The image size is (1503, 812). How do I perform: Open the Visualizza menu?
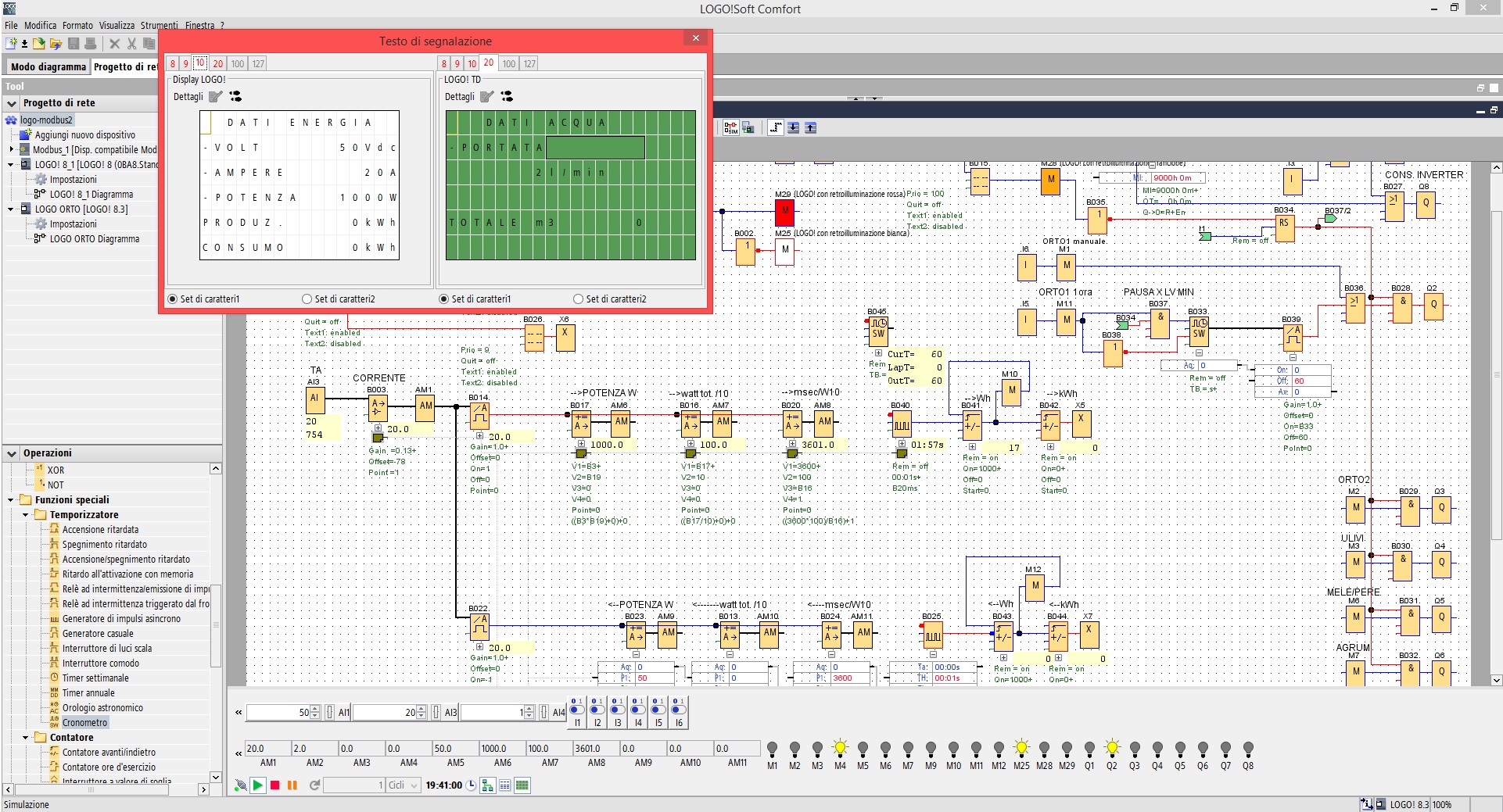click(117, 25)
